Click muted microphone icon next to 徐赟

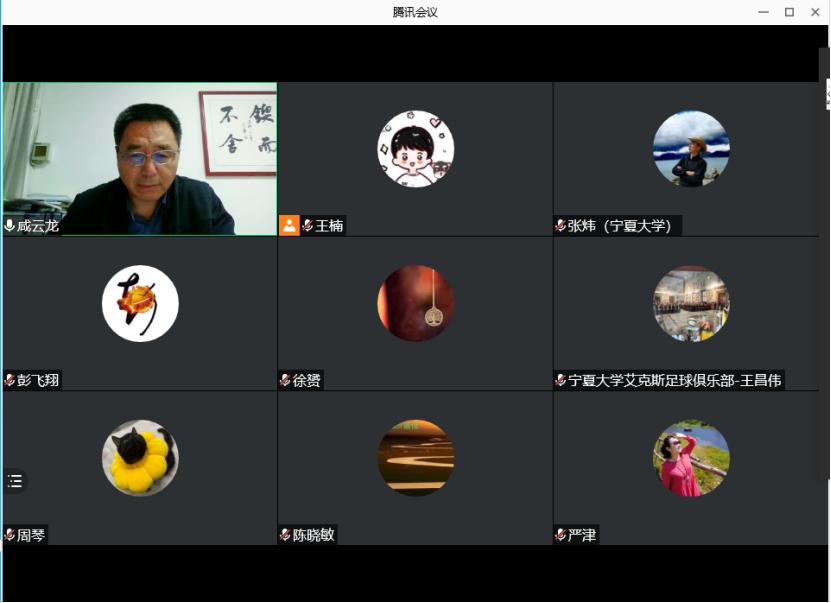click(x=285, y=380)
